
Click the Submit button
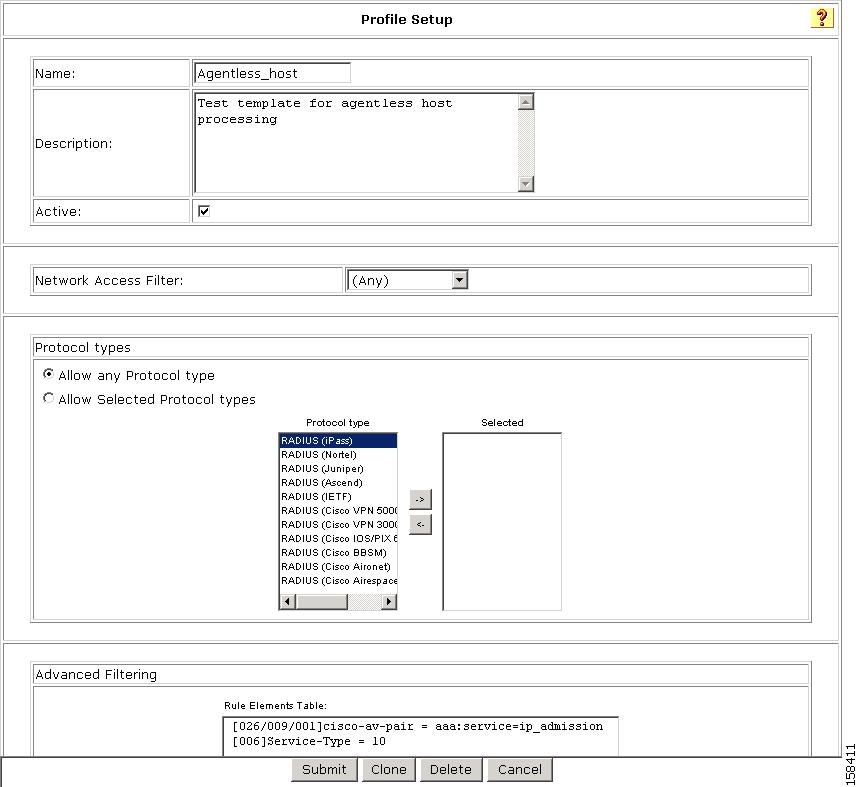(x=324, y=770)
